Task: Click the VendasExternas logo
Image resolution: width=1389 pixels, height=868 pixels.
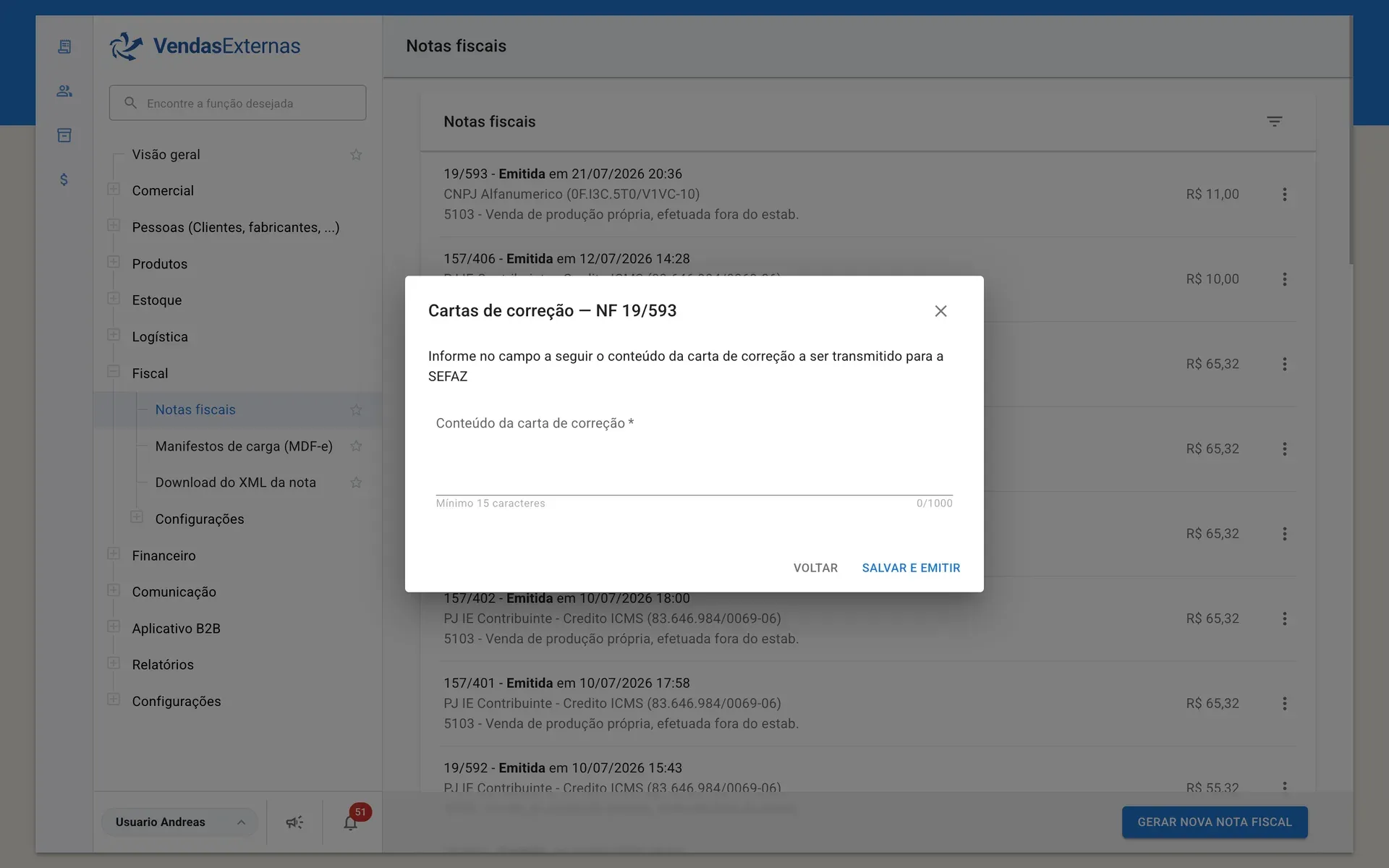Action: tap(205, 46)
